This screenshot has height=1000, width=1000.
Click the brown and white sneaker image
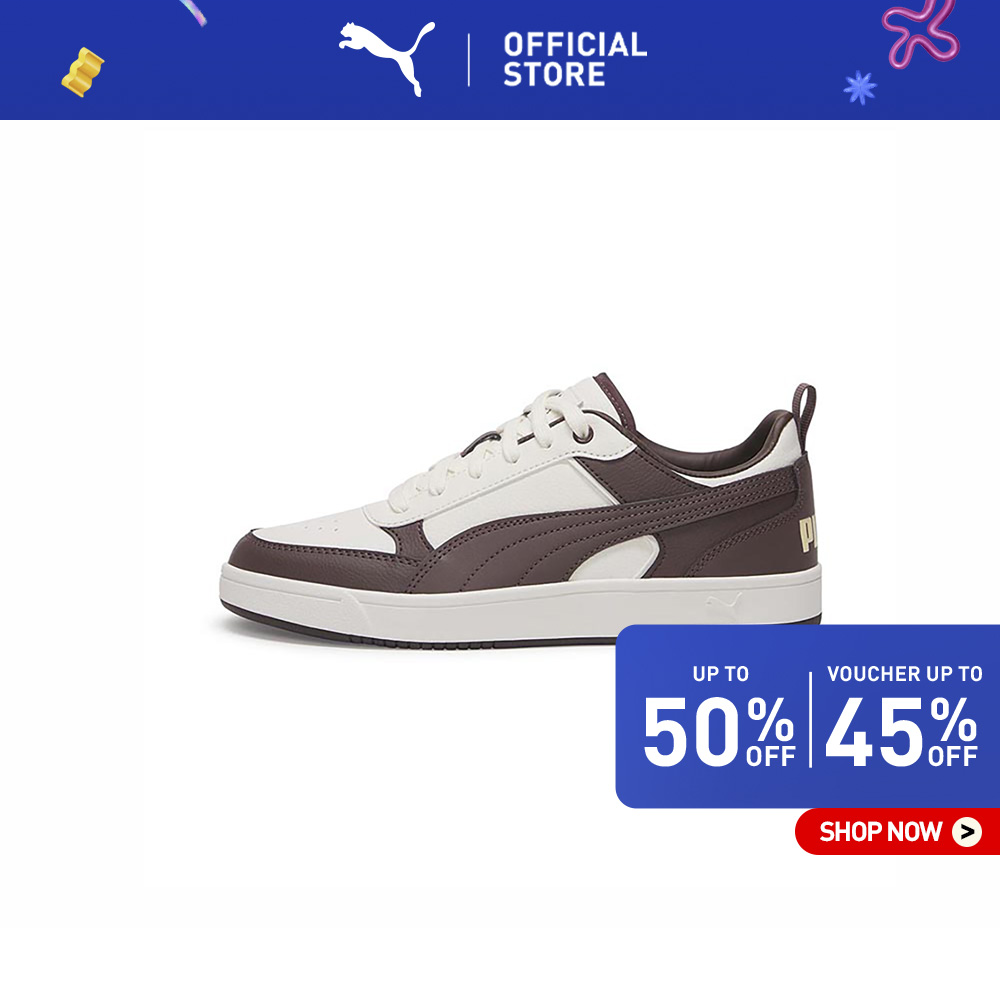coord(520,510)
